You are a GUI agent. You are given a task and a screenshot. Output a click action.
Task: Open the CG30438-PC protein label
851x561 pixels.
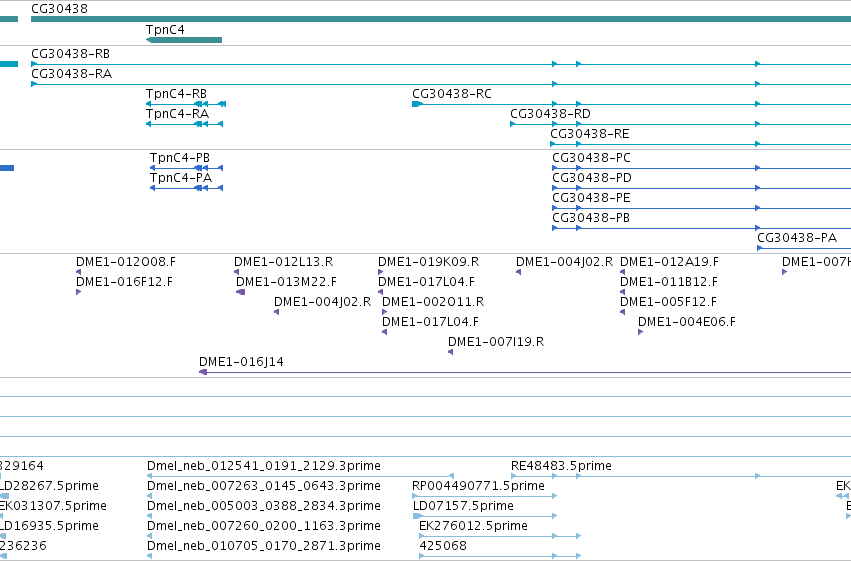[x=591, y=158]
